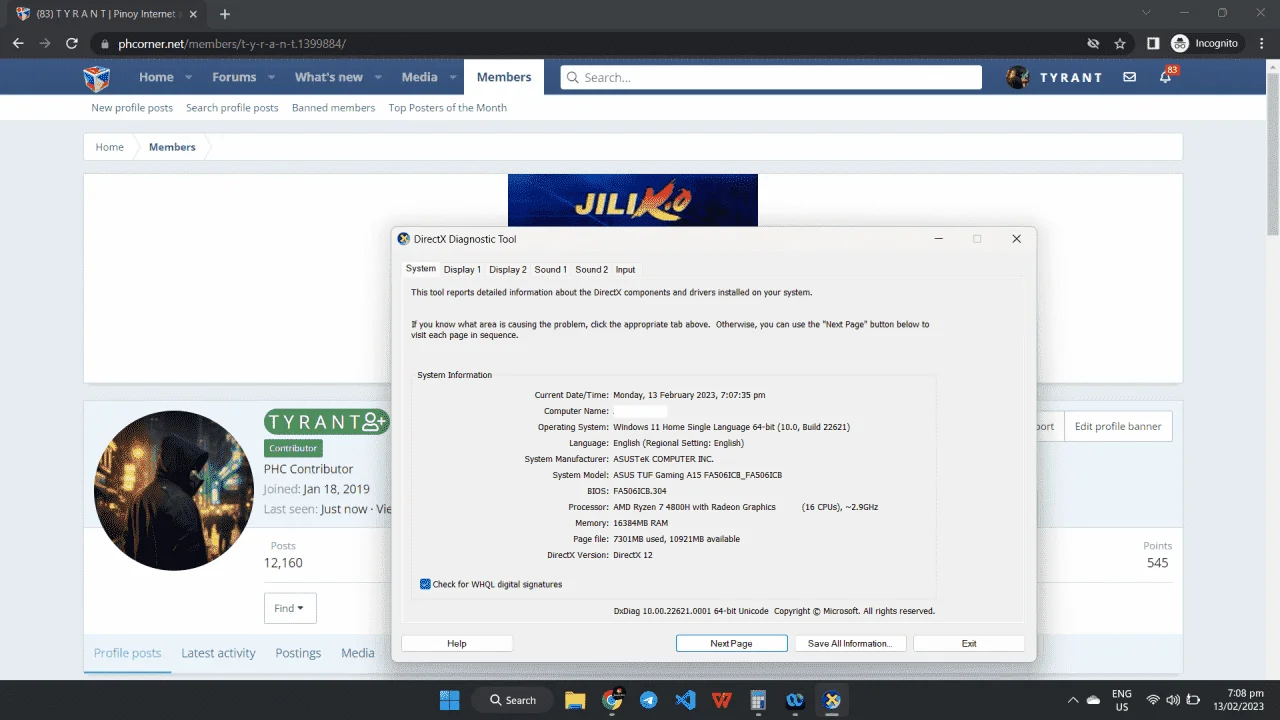Open Top Posters of the Month link

(x=448, y=108)
